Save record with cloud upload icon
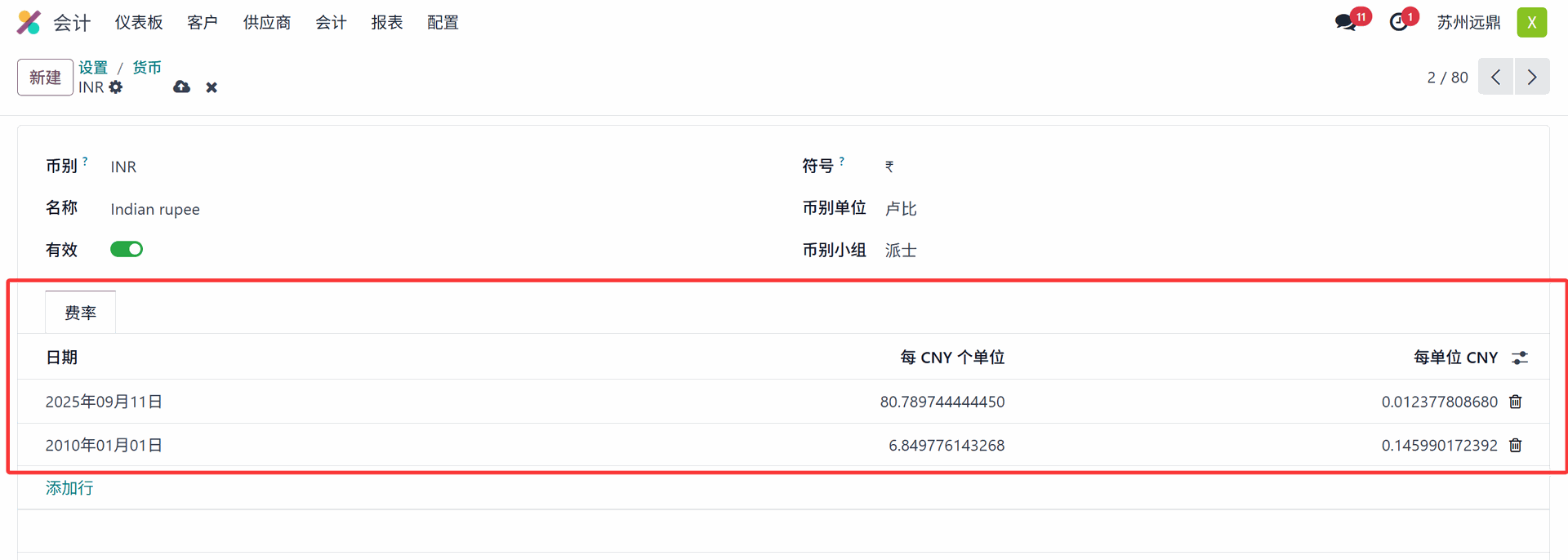 [x=181, y=87]
